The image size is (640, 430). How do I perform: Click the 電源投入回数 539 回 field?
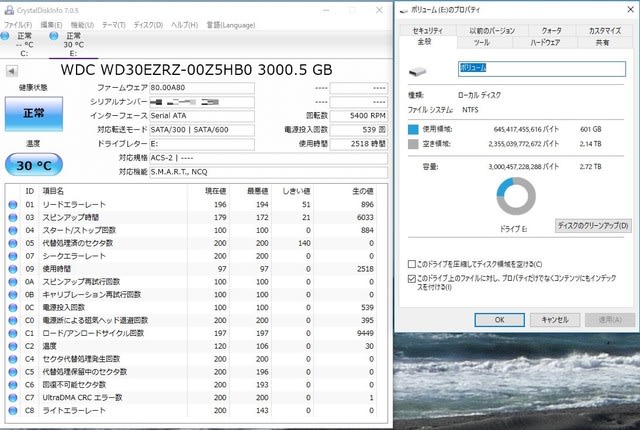click(358, 130)
